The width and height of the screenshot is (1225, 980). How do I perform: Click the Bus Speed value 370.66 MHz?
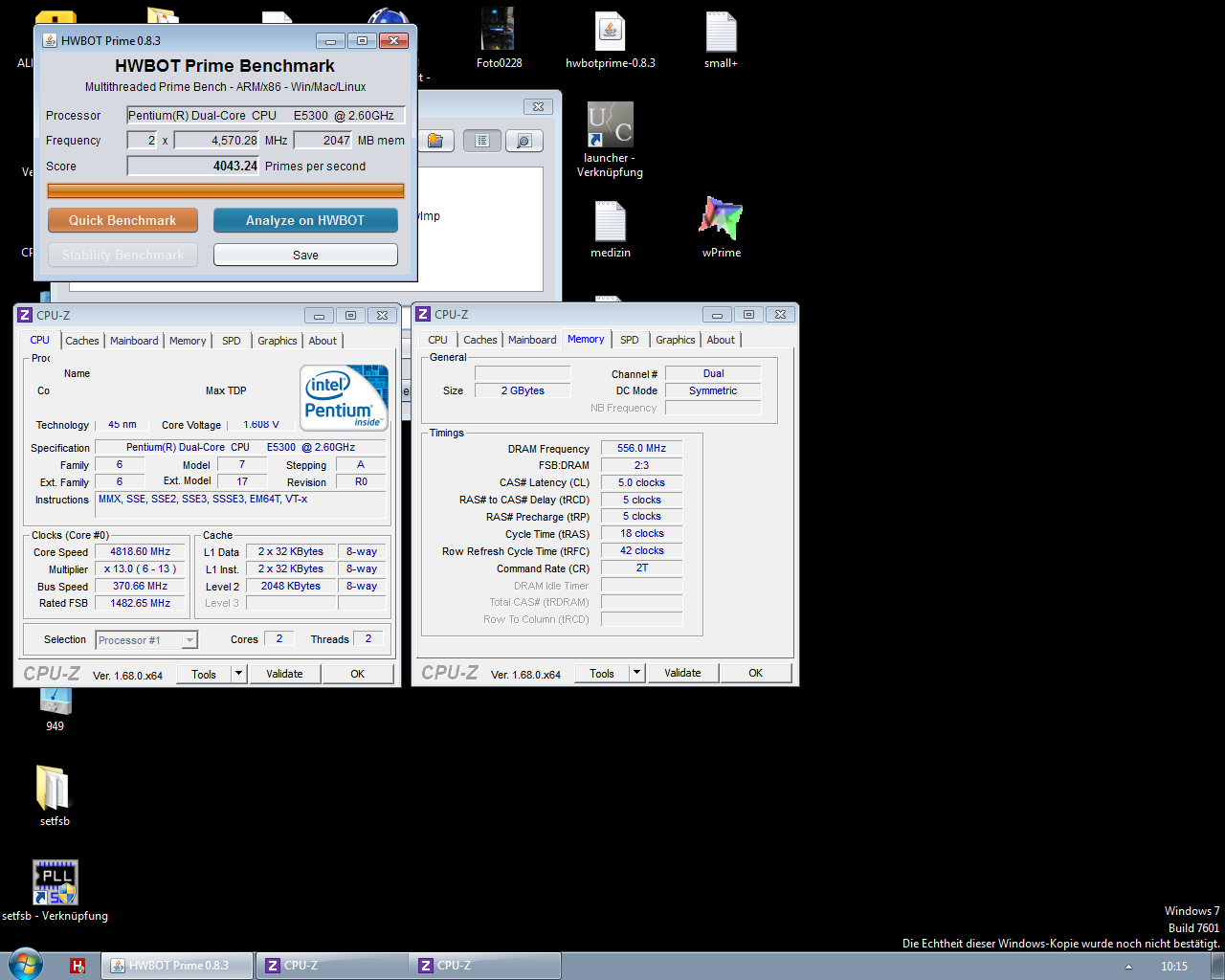[x=140, y=586]
